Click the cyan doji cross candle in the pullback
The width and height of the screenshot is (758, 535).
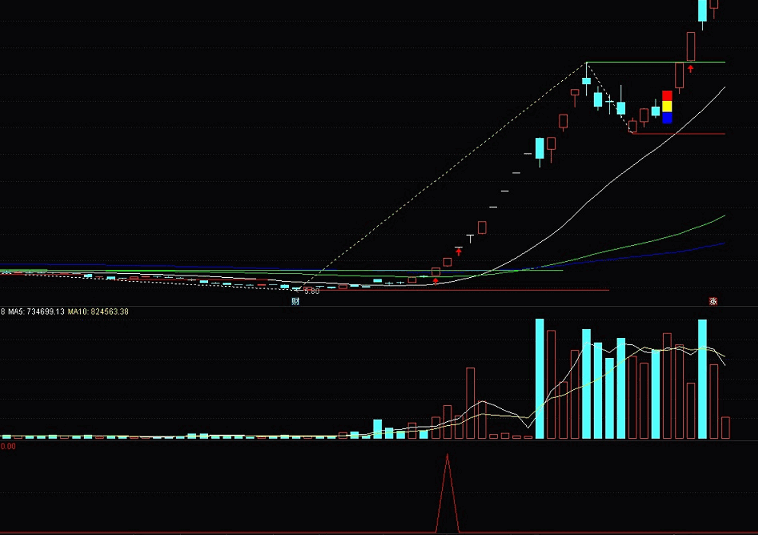coord(609,102)
